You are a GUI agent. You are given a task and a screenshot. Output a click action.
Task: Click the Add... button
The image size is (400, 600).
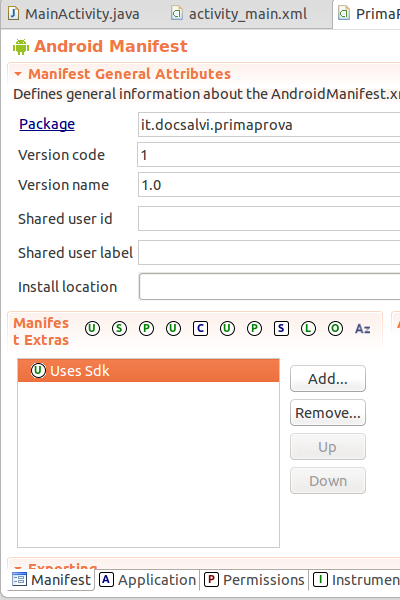(x=328, y=378)
